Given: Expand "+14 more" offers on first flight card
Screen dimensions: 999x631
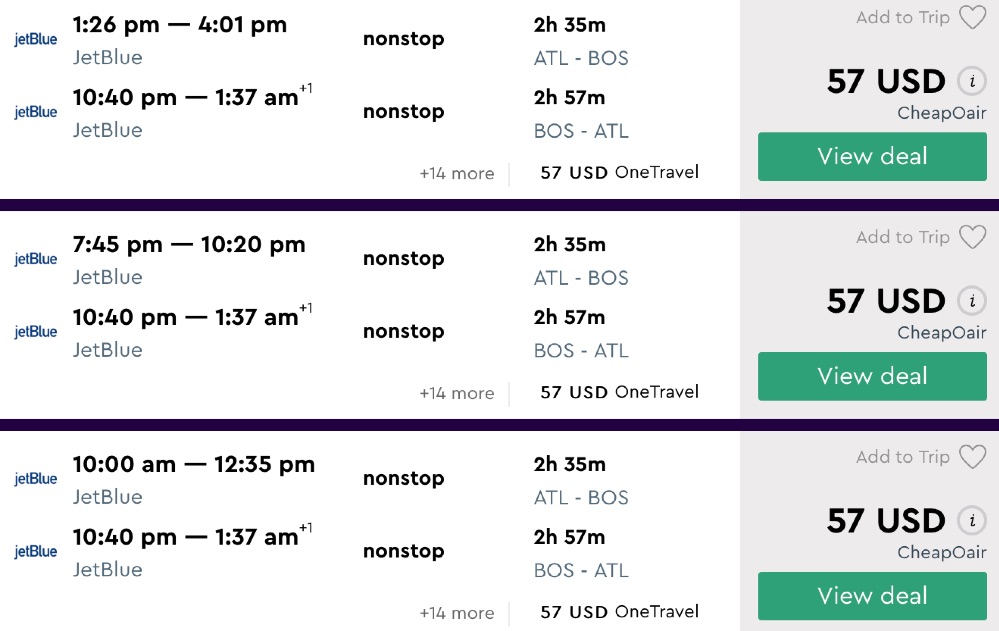Looking at the screenshot, I should point(457,173).
